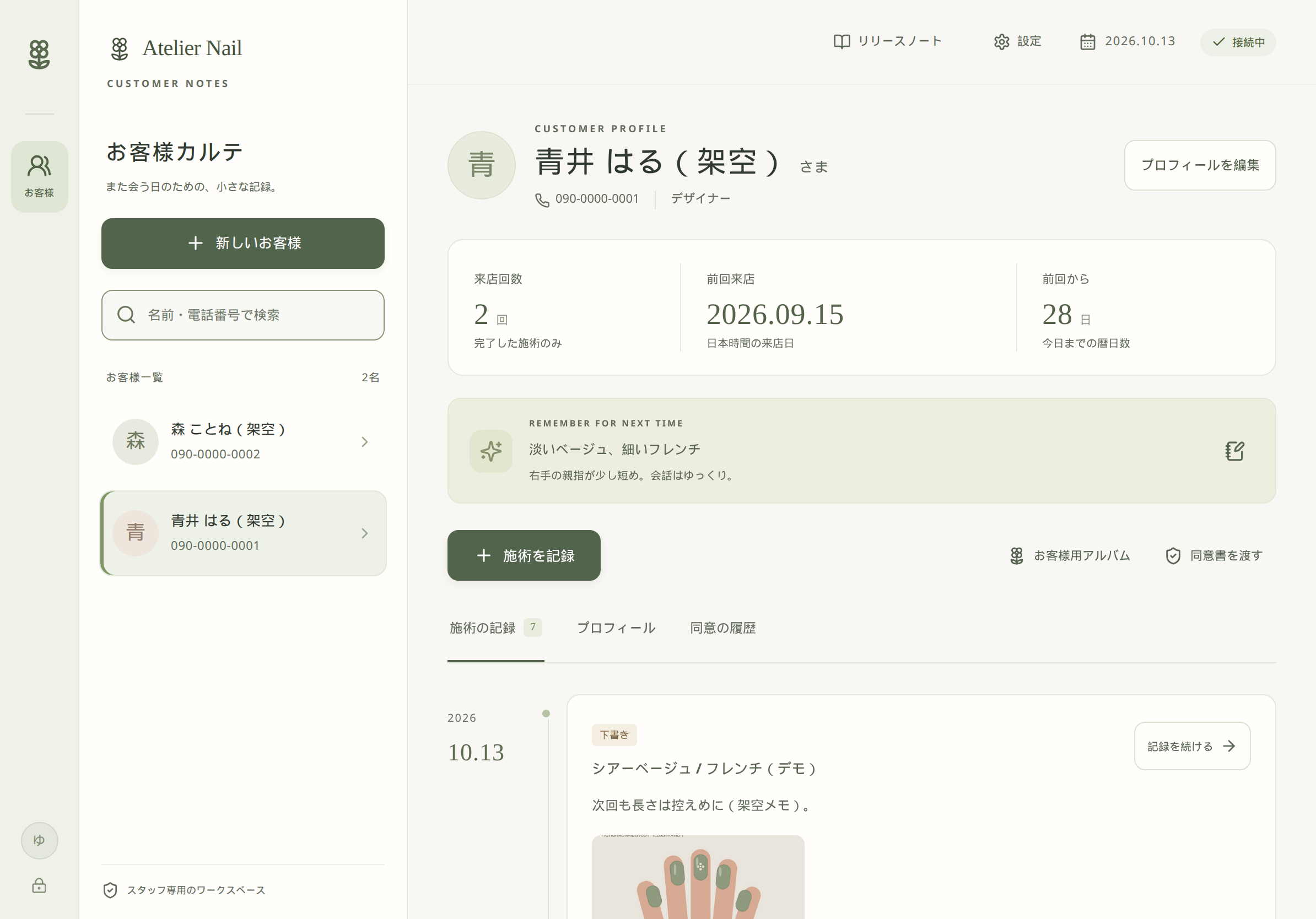Screen dimensions: 1316x919
Task: Click the search magnifier icon
Action: pyautogui.click(x=126, y=315)
